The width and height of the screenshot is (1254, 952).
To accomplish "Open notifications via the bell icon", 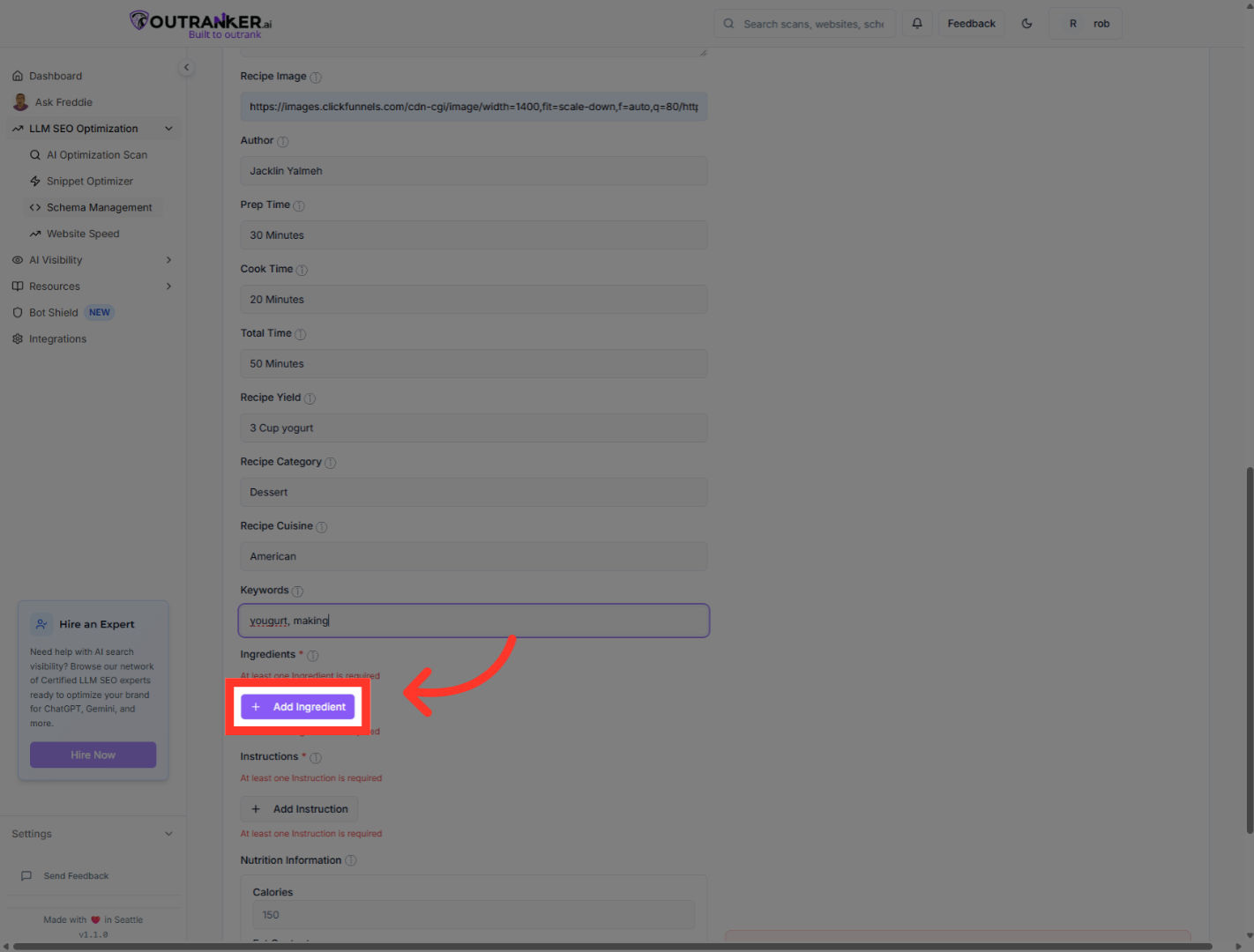I will 916,23.
